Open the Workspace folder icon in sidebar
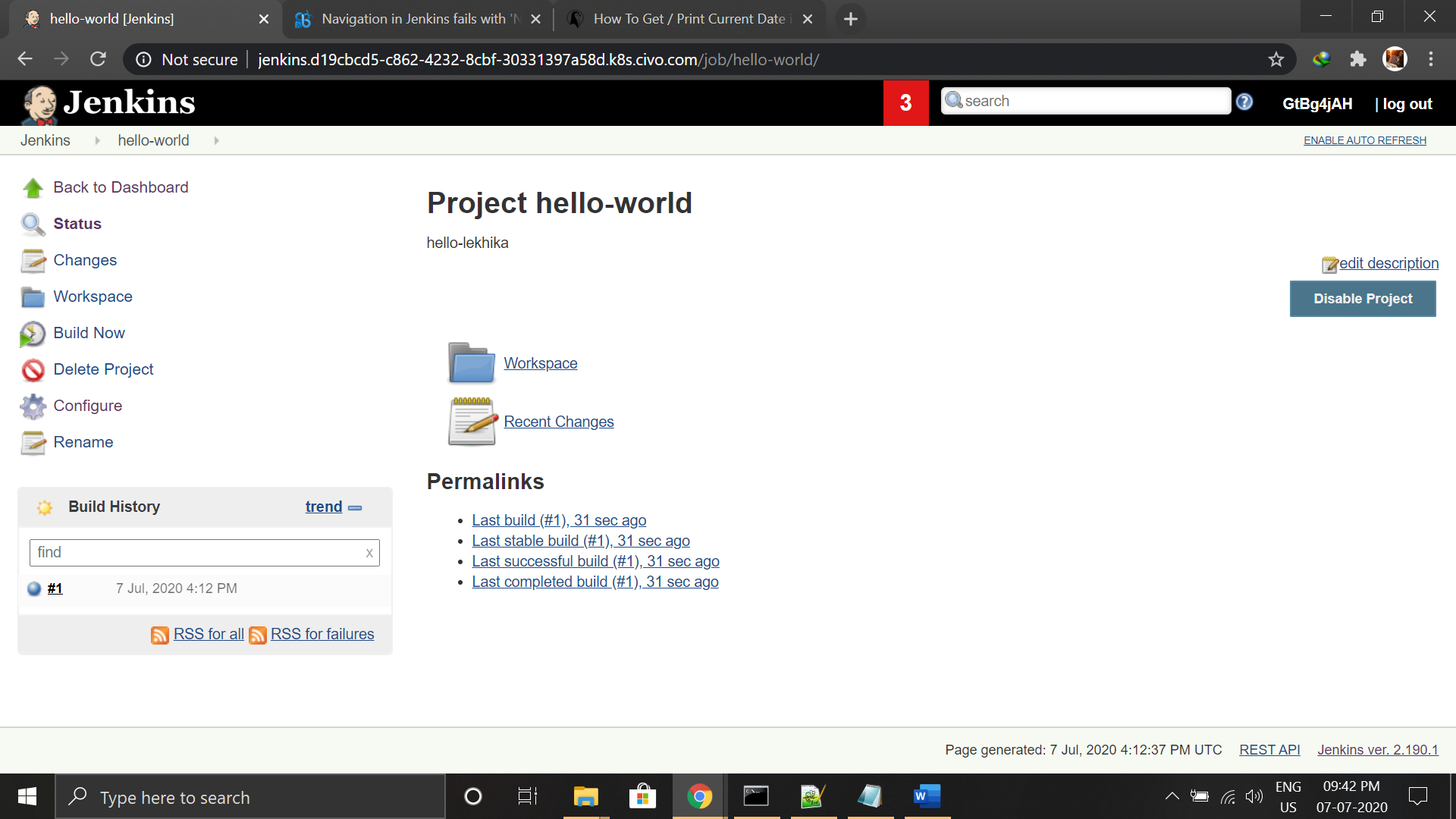The height and width of the screenshot is (819, 1456). point(33,297)
